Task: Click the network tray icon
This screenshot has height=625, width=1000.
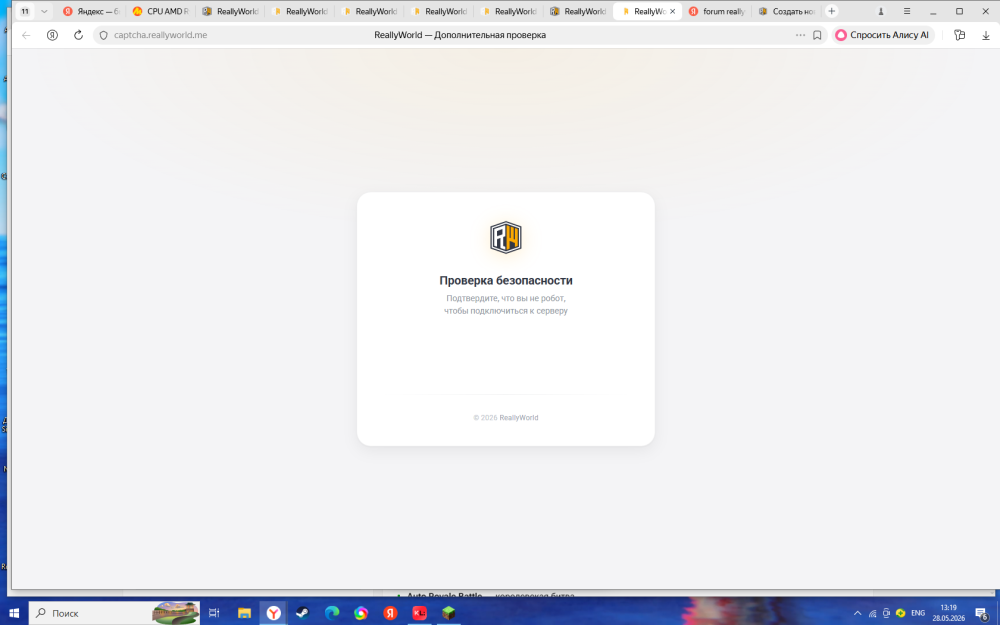Action: coord(872,613)
